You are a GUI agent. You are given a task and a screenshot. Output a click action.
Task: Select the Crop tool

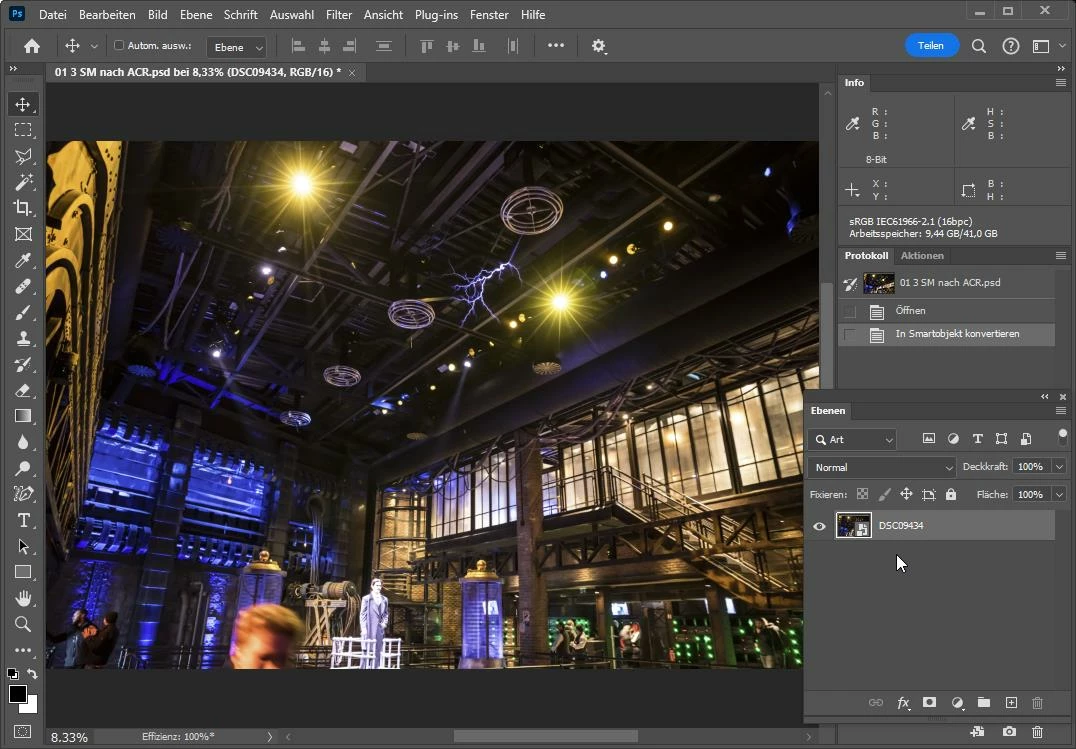pos(22,208)
